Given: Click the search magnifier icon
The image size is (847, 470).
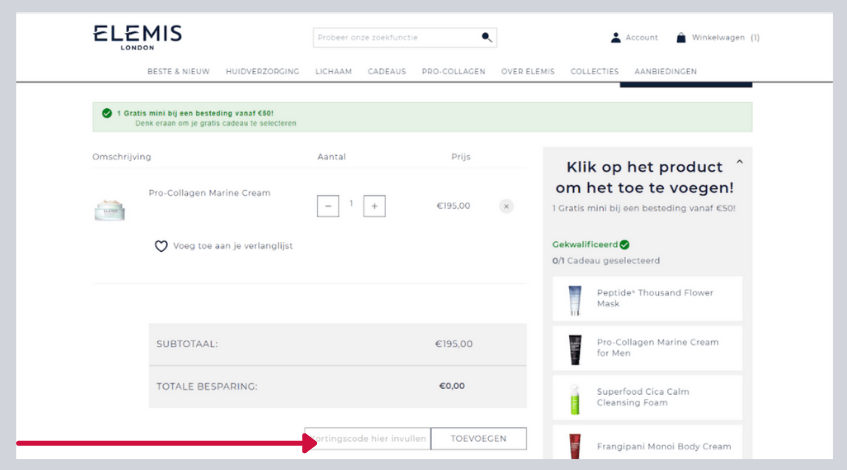Looking at the screenshot, I should [x=487, y=37].
